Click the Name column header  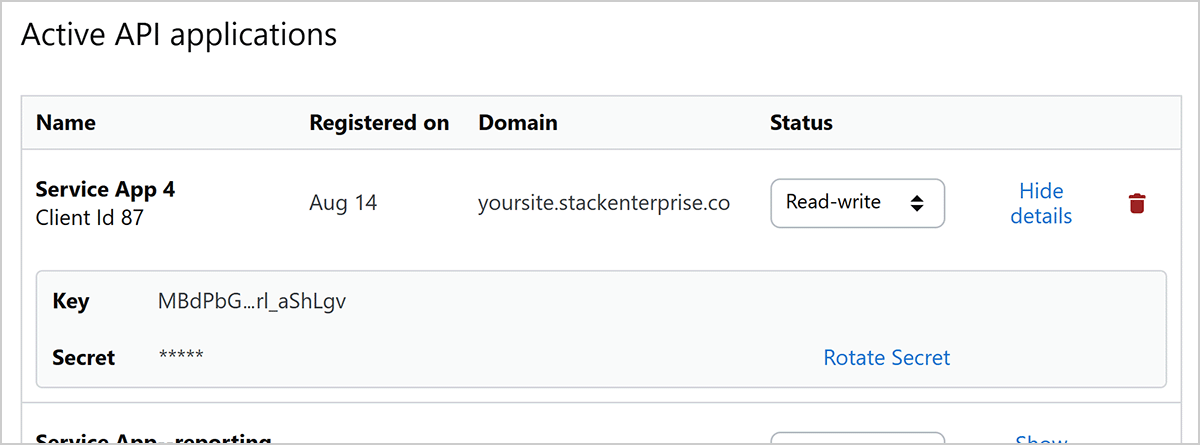click(66, 123)
